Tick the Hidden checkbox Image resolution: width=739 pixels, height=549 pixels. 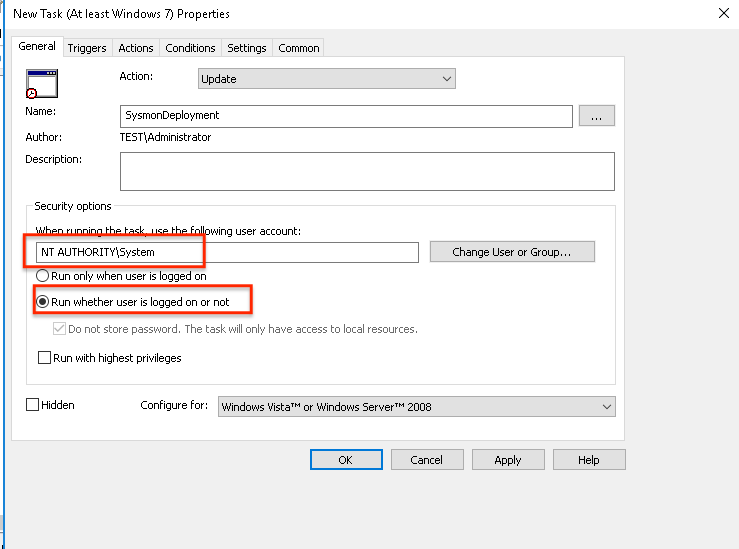coord(33,405)
